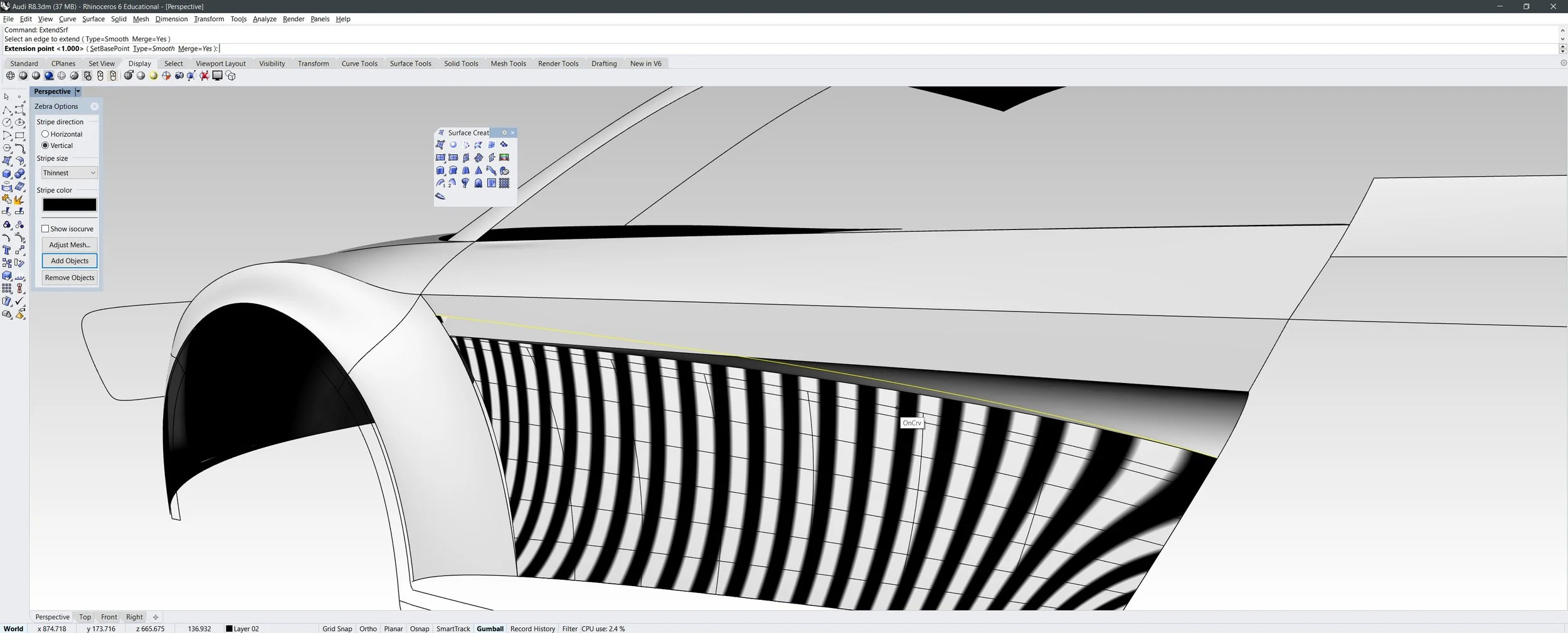
Task: Select the Circle tool in left sidebar
Action: [7, 122]
